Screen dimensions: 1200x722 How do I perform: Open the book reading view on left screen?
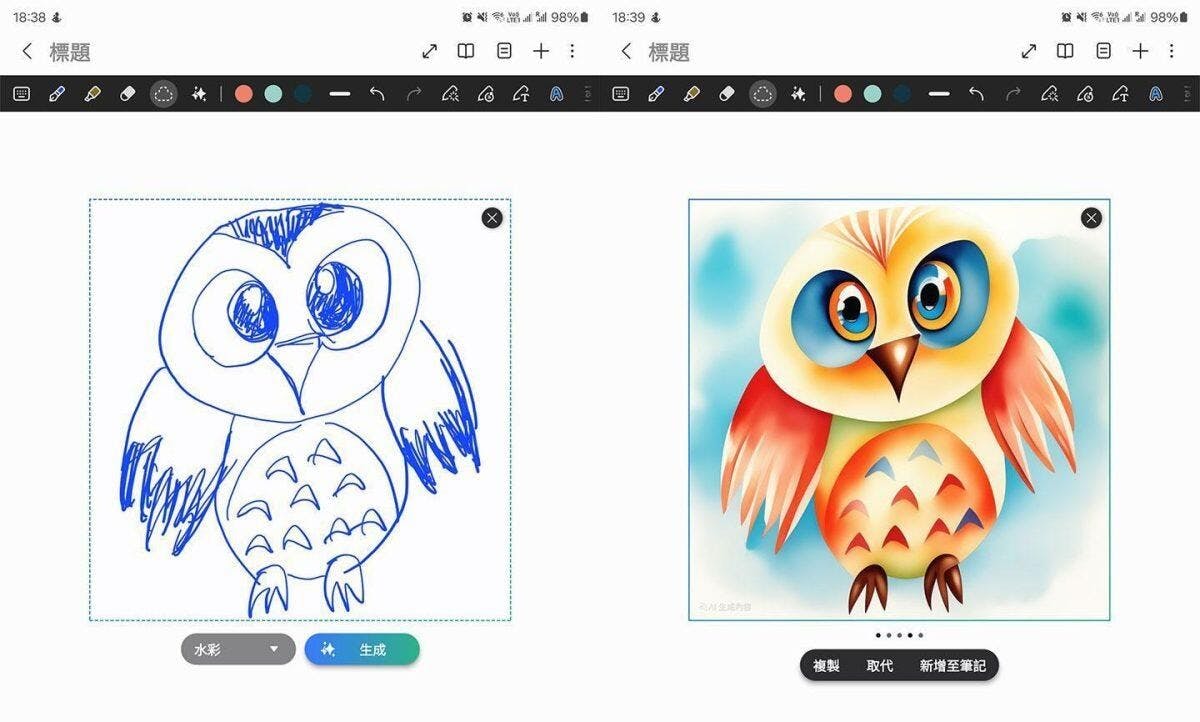466,51
